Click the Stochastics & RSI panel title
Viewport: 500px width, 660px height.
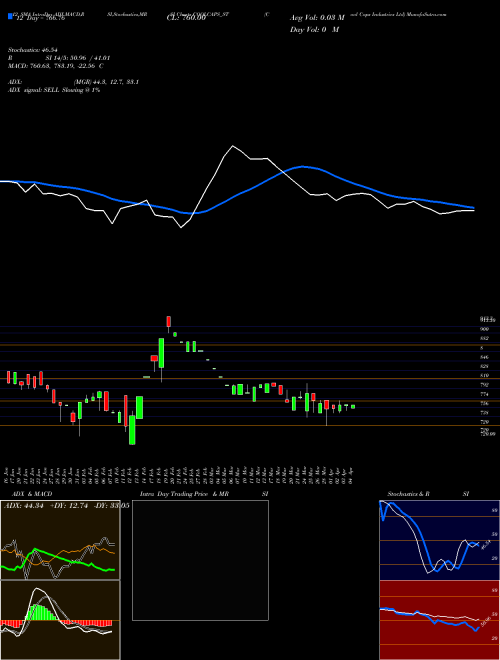428,494
